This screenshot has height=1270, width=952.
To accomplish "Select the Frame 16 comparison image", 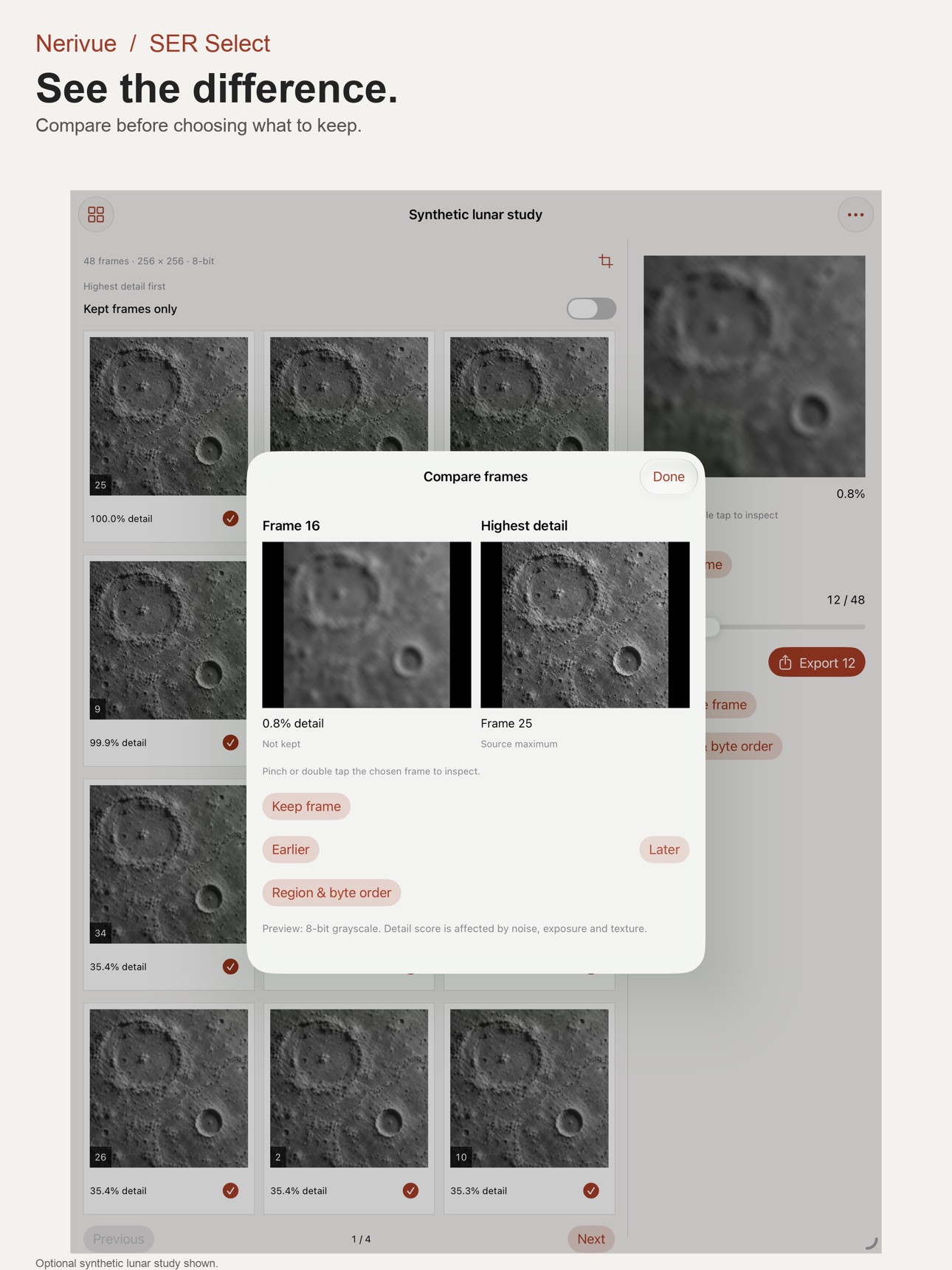I will click(367, 625).
